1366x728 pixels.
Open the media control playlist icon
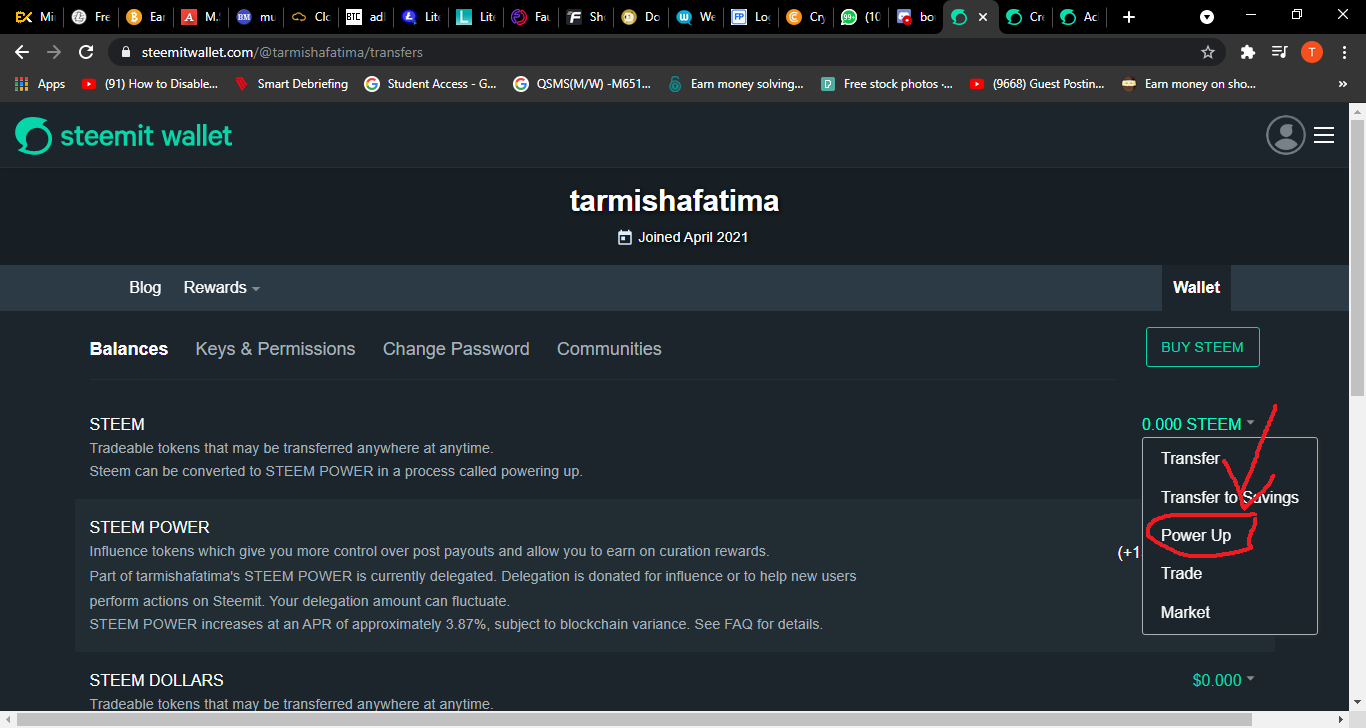tap(1279, 52)
